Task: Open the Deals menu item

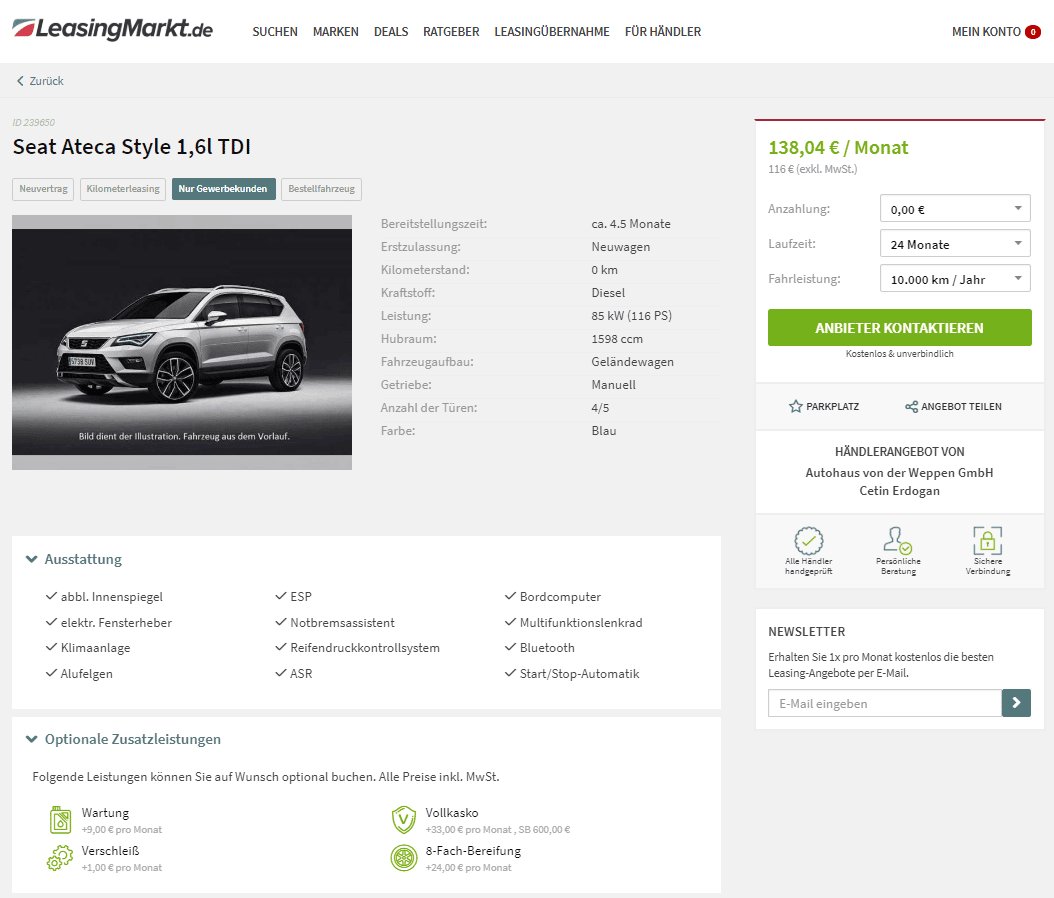Action: 391,32
